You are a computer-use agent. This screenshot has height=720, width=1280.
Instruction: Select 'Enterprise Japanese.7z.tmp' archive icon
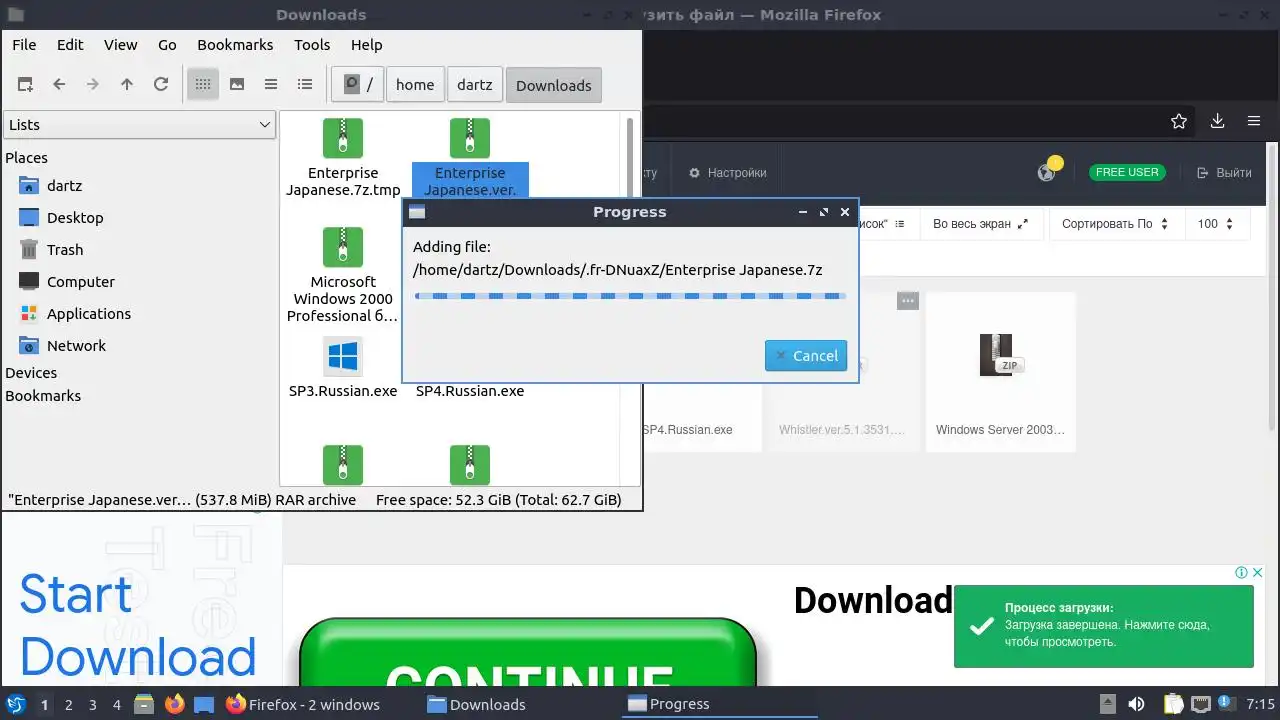click(x=343, y=138)
